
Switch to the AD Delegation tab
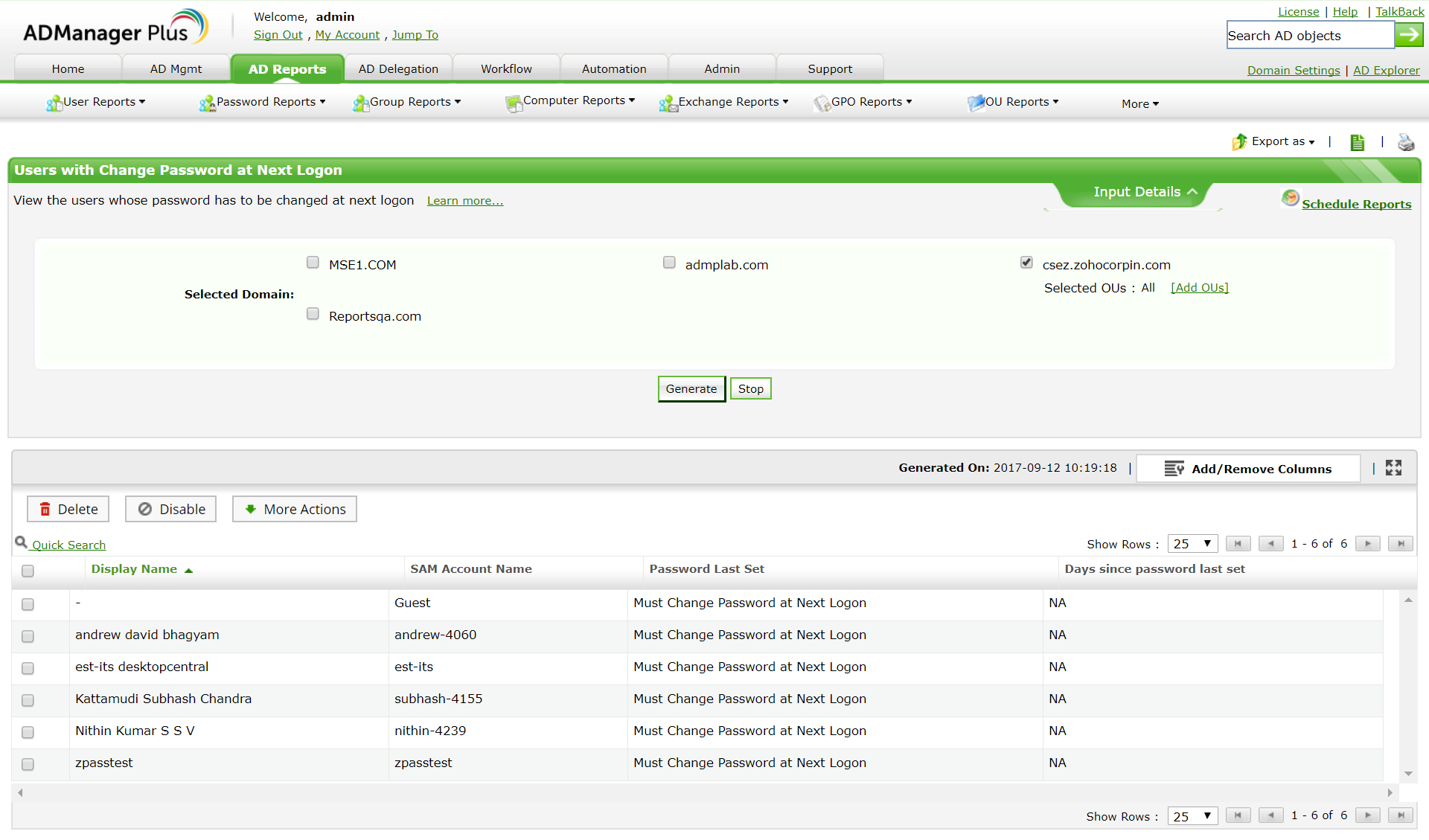[398, 69]
